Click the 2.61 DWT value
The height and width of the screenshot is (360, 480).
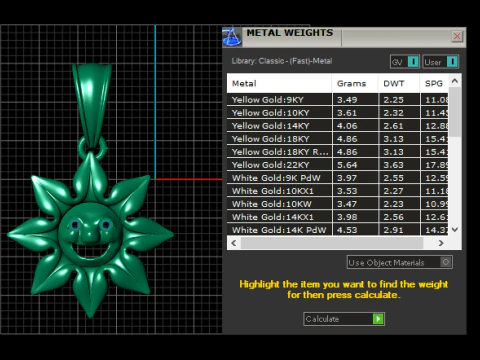click(393, 126)
